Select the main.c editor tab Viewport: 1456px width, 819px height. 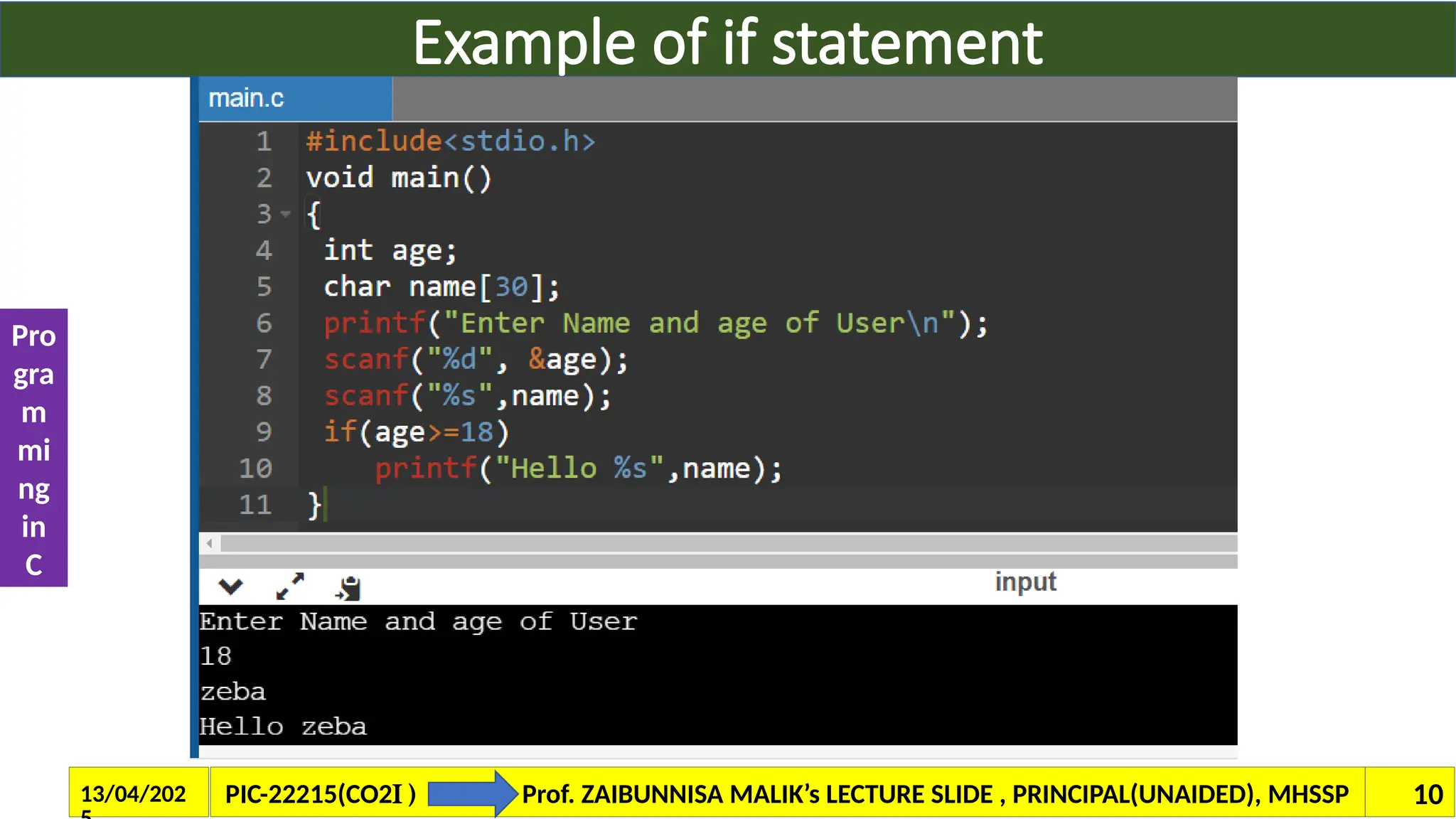[x=295, y=99]
